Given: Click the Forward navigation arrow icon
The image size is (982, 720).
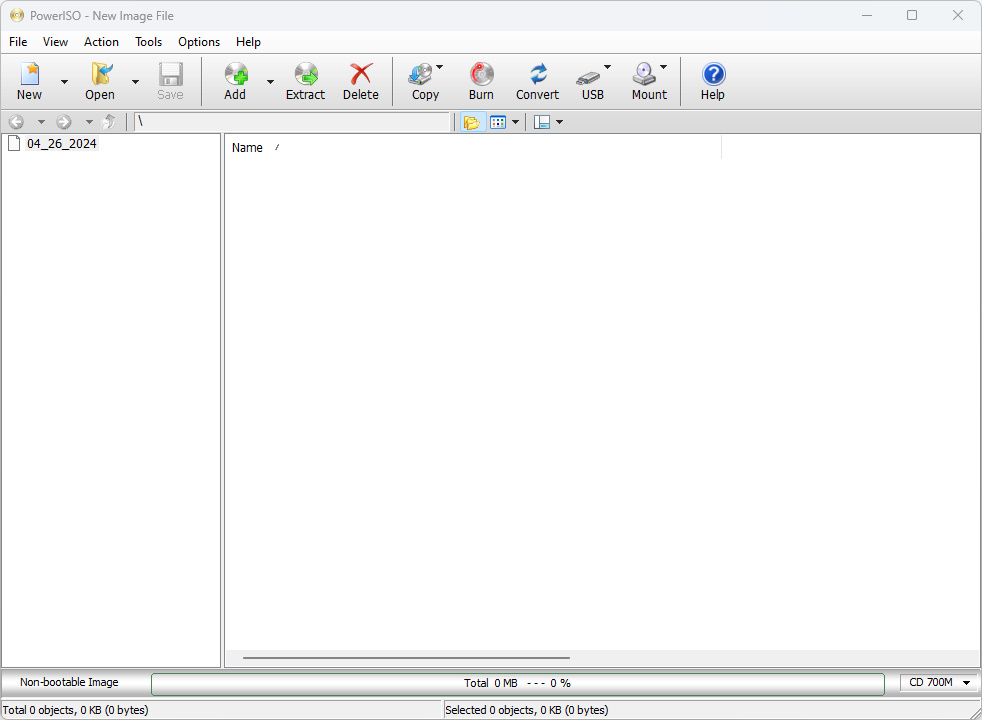Looking at the screenshot, I should pos(64,122).
